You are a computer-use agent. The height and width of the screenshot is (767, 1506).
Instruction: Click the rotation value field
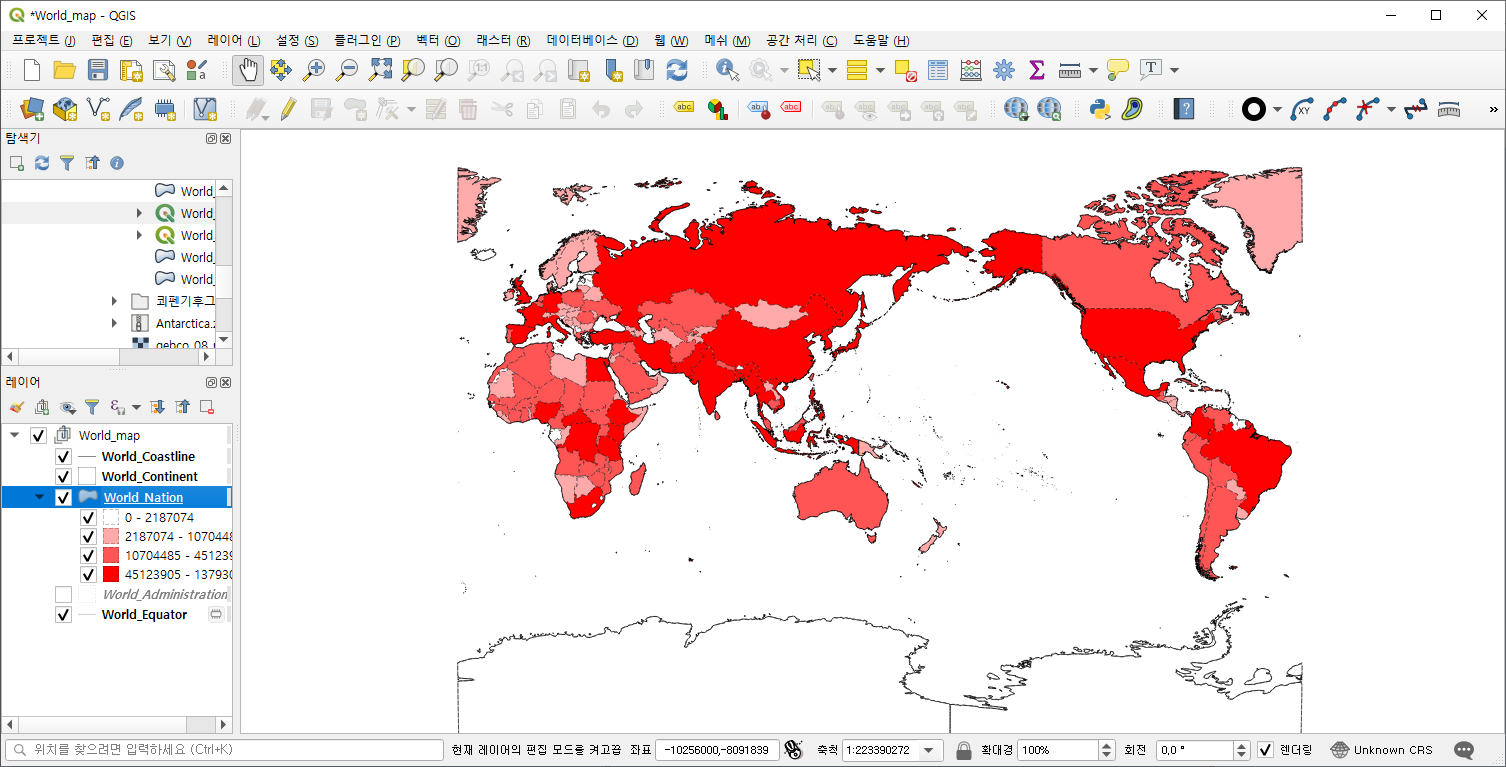point(1195,750)
